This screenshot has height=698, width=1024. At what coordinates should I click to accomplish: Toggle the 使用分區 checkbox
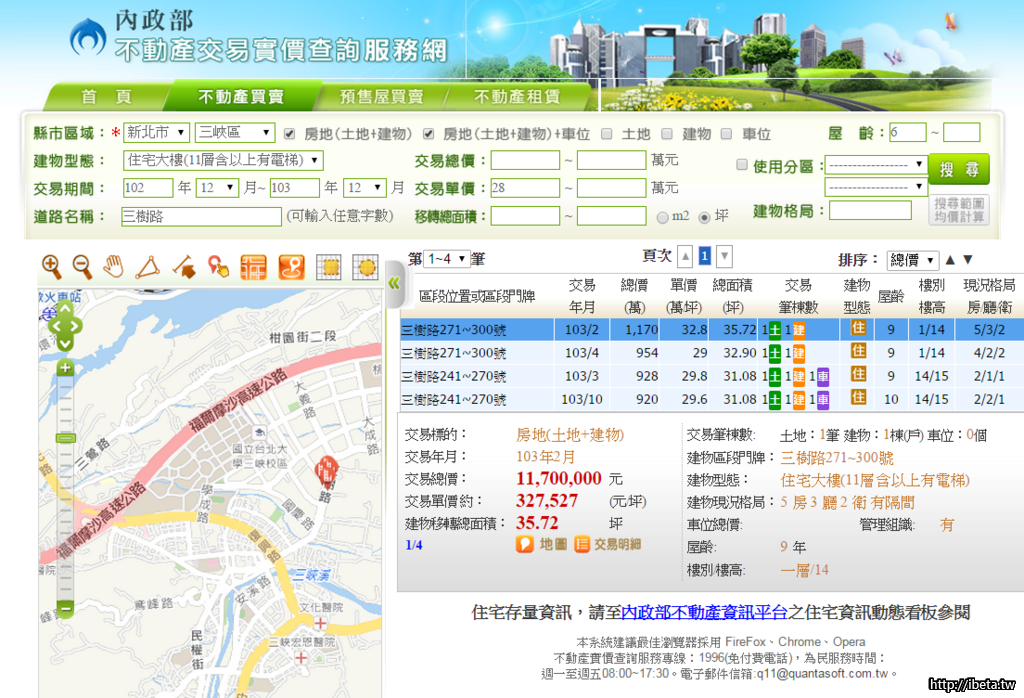click(742, 165)
